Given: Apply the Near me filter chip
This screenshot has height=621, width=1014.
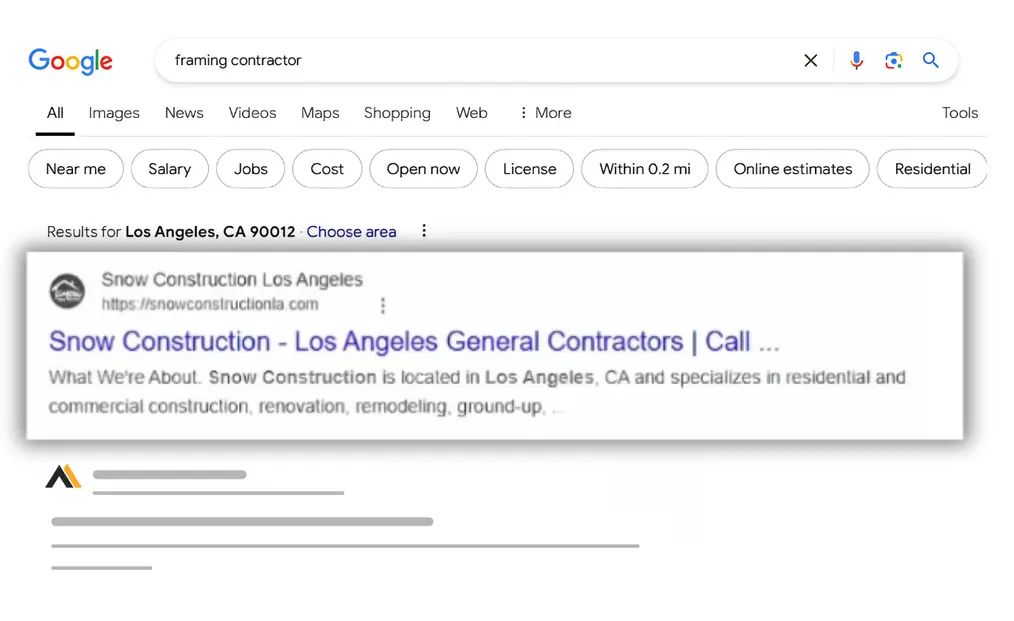Looking at the screenshot, I should click(x=76, y=169).
